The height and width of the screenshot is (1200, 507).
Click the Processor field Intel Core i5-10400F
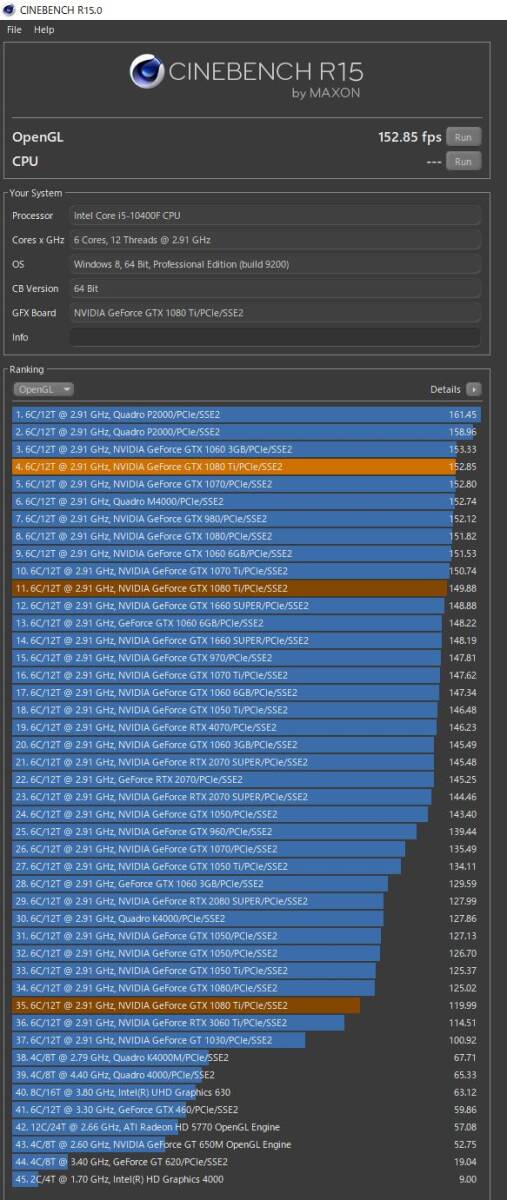pyautogui.click(x=275, y=215)
